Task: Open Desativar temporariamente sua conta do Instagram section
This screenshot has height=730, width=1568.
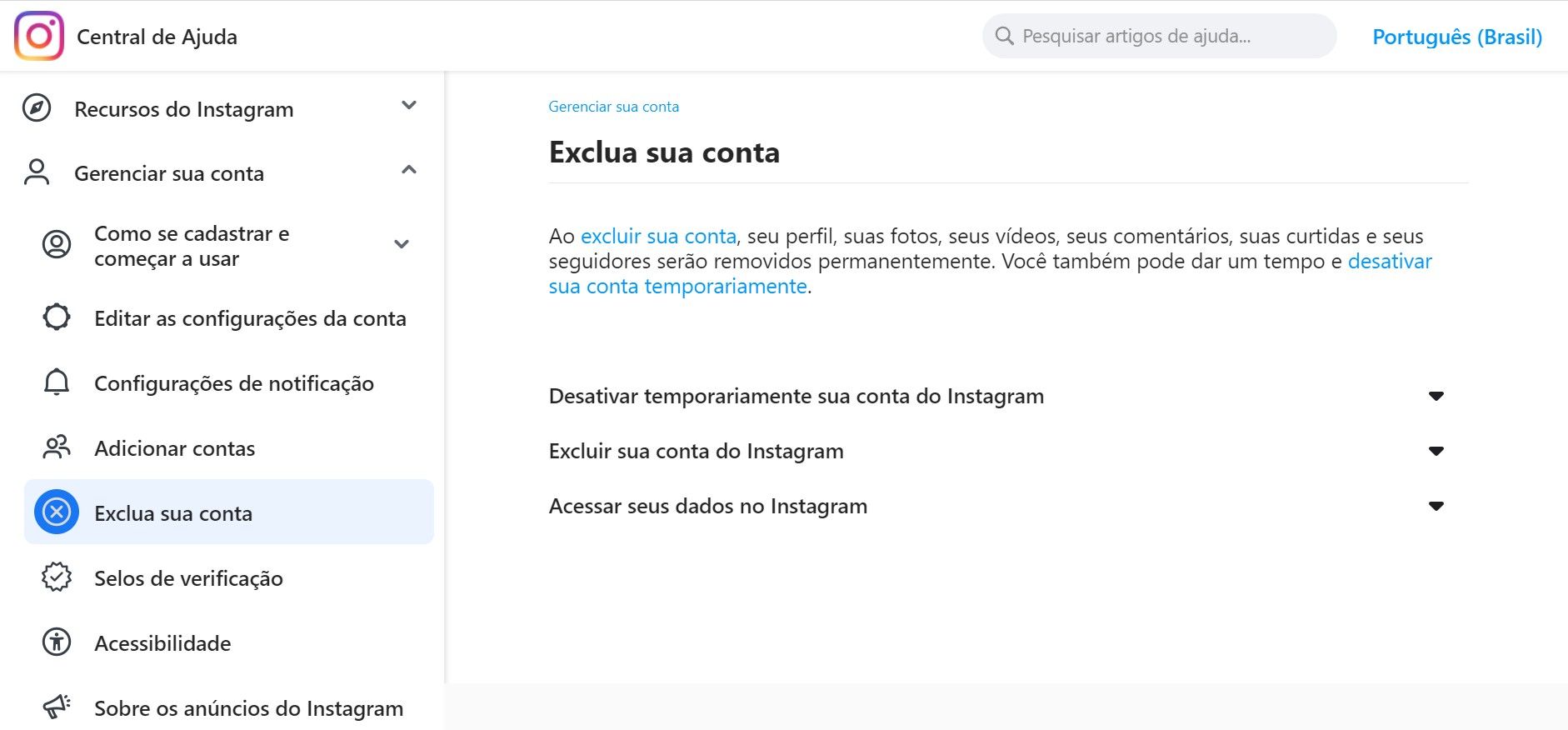Action: point(796,396)
